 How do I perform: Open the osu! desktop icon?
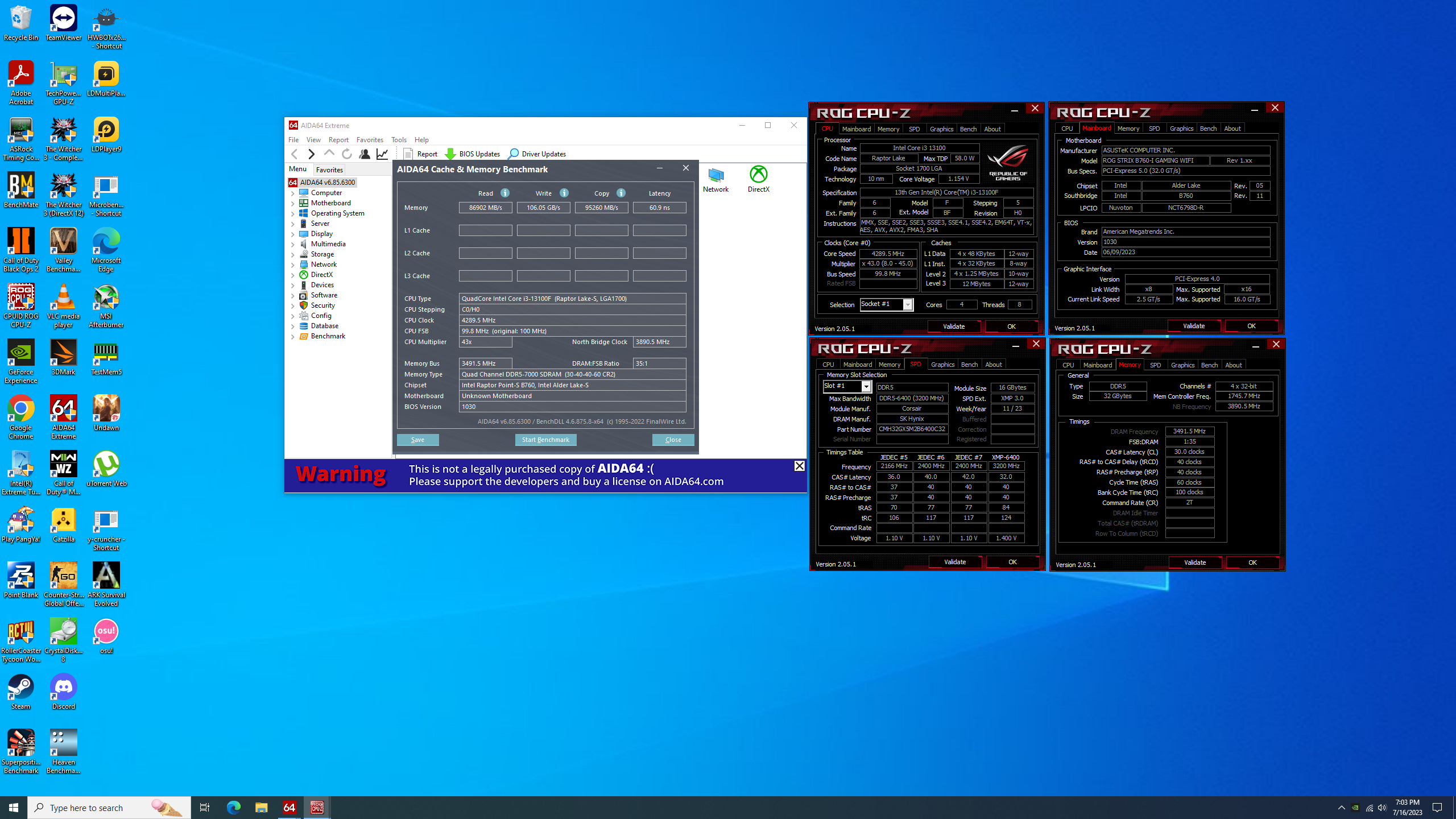point(106,636)
